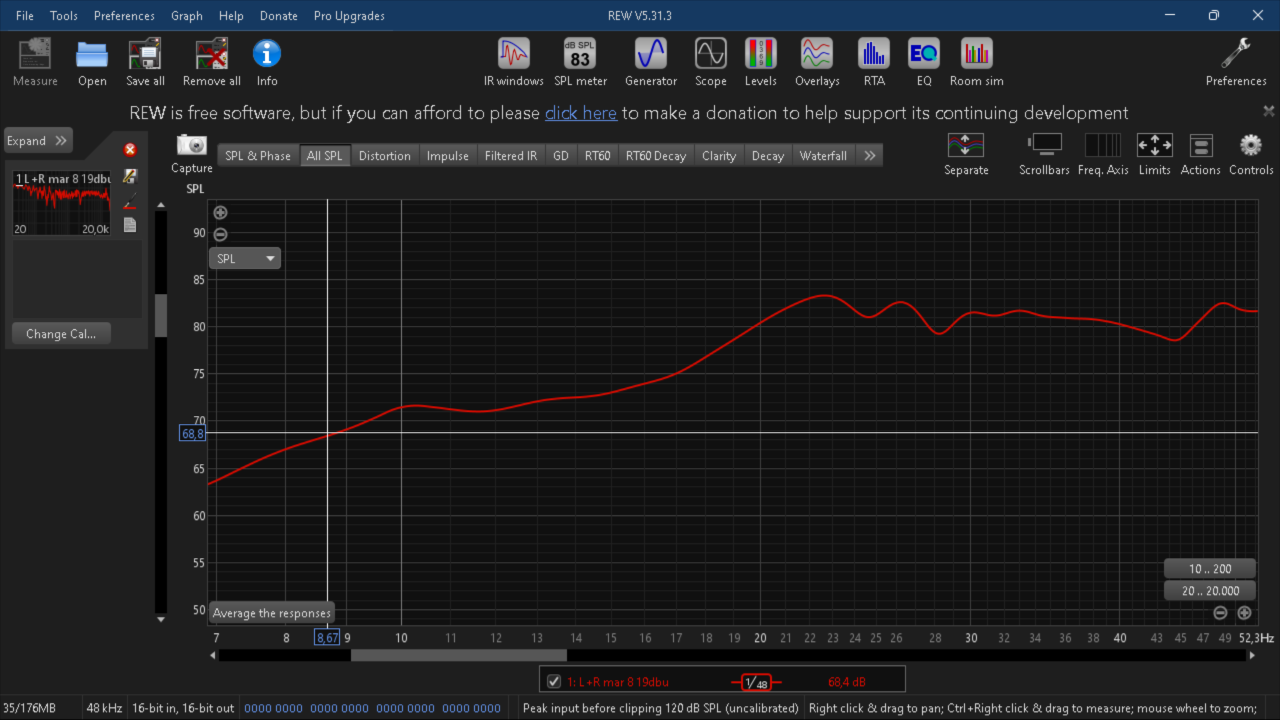Open the Graph menu
This screenshot has height=720, width=1280.
(x=187, y=15)
